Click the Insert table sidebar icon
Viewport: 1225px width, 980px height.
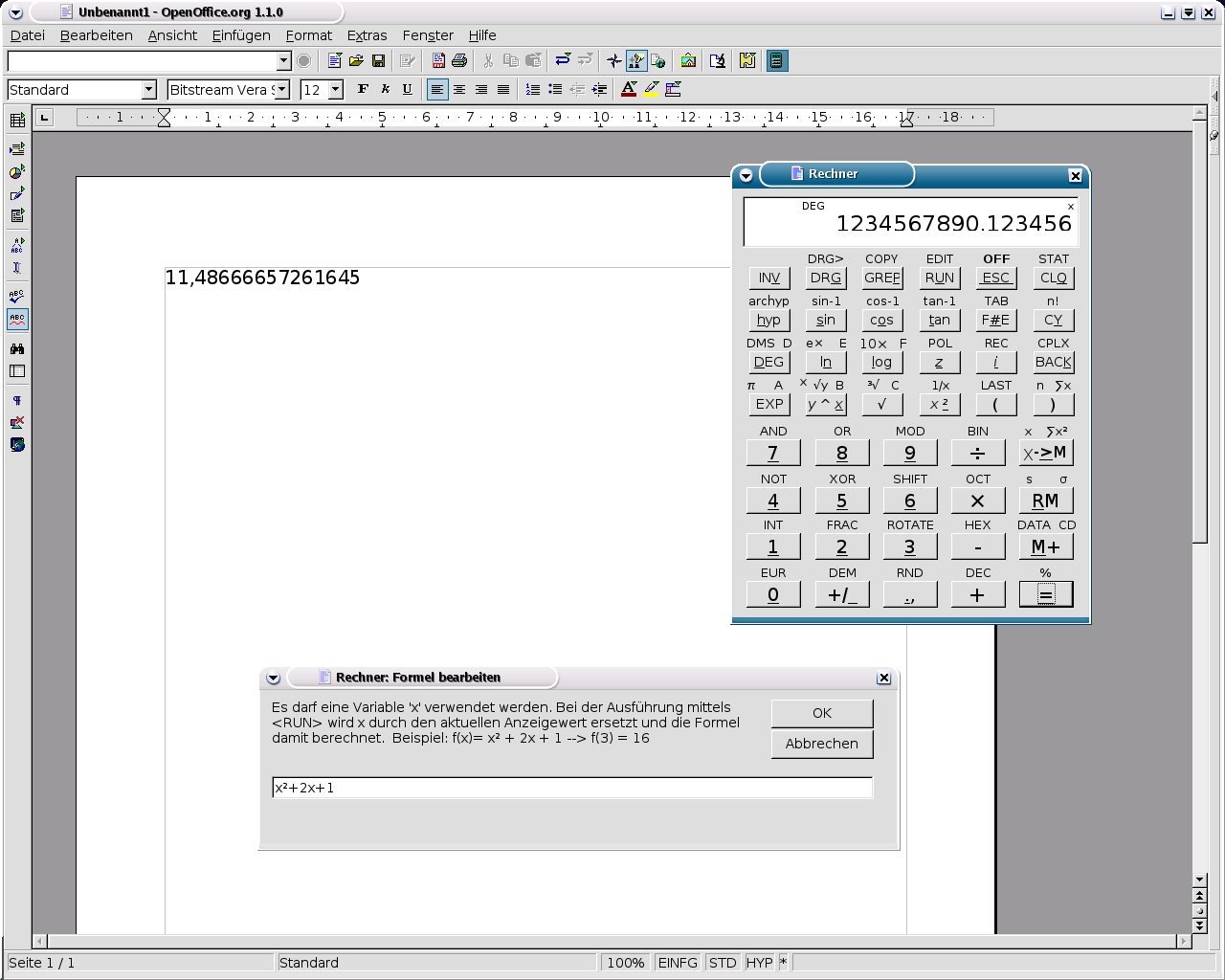(x=17, y=121)
